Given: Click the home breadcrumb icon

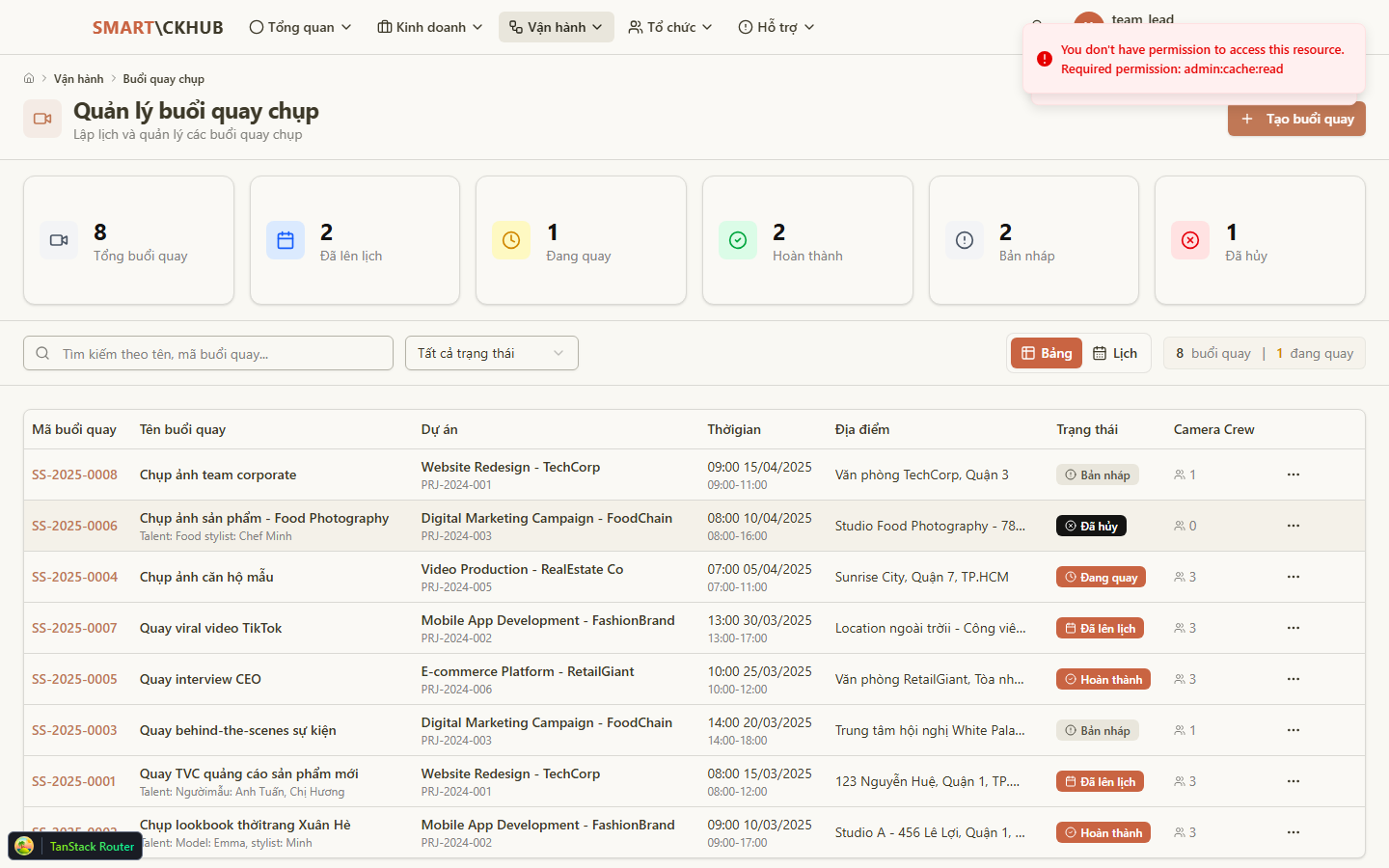Looking at the screenshot, I should (x=29, y=79).
